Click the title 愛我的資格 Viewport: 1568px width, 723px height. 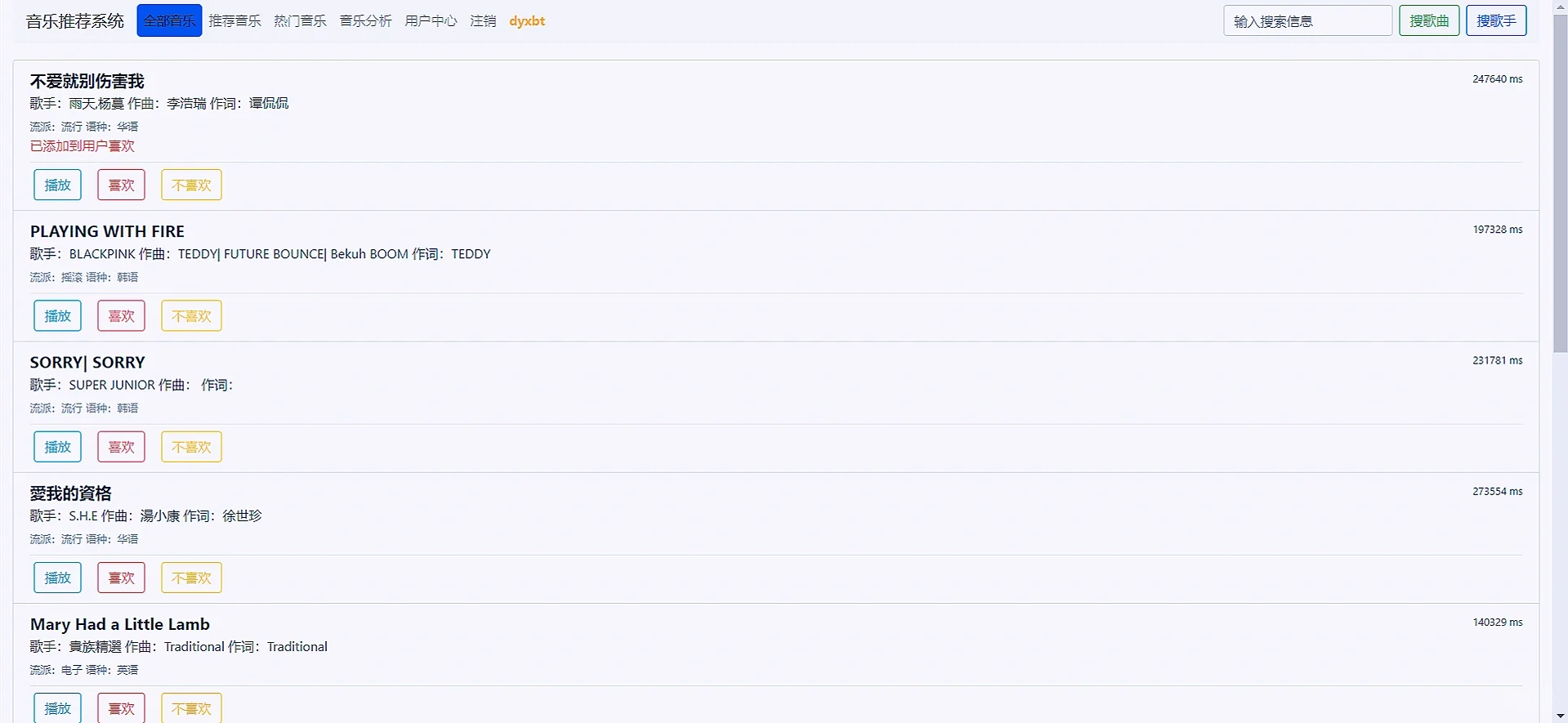tap(70, 493)
